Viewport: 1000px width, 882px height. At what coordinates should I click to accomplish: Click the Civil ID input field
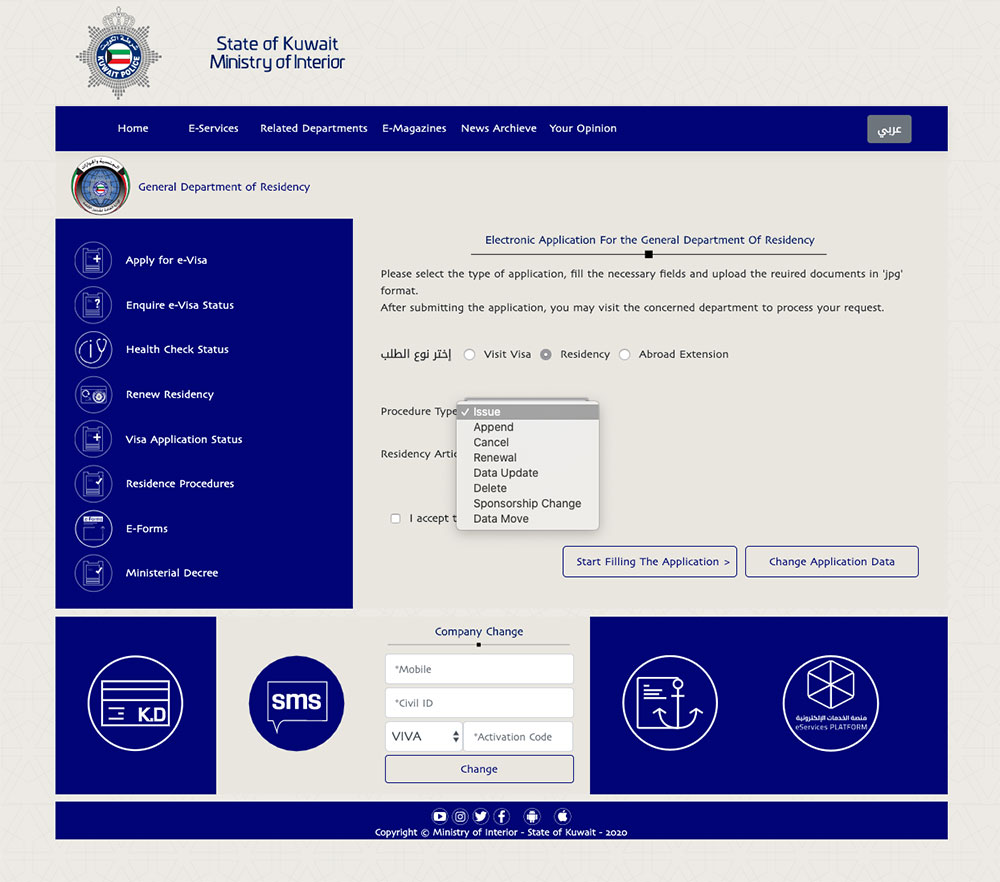(479, 703)
